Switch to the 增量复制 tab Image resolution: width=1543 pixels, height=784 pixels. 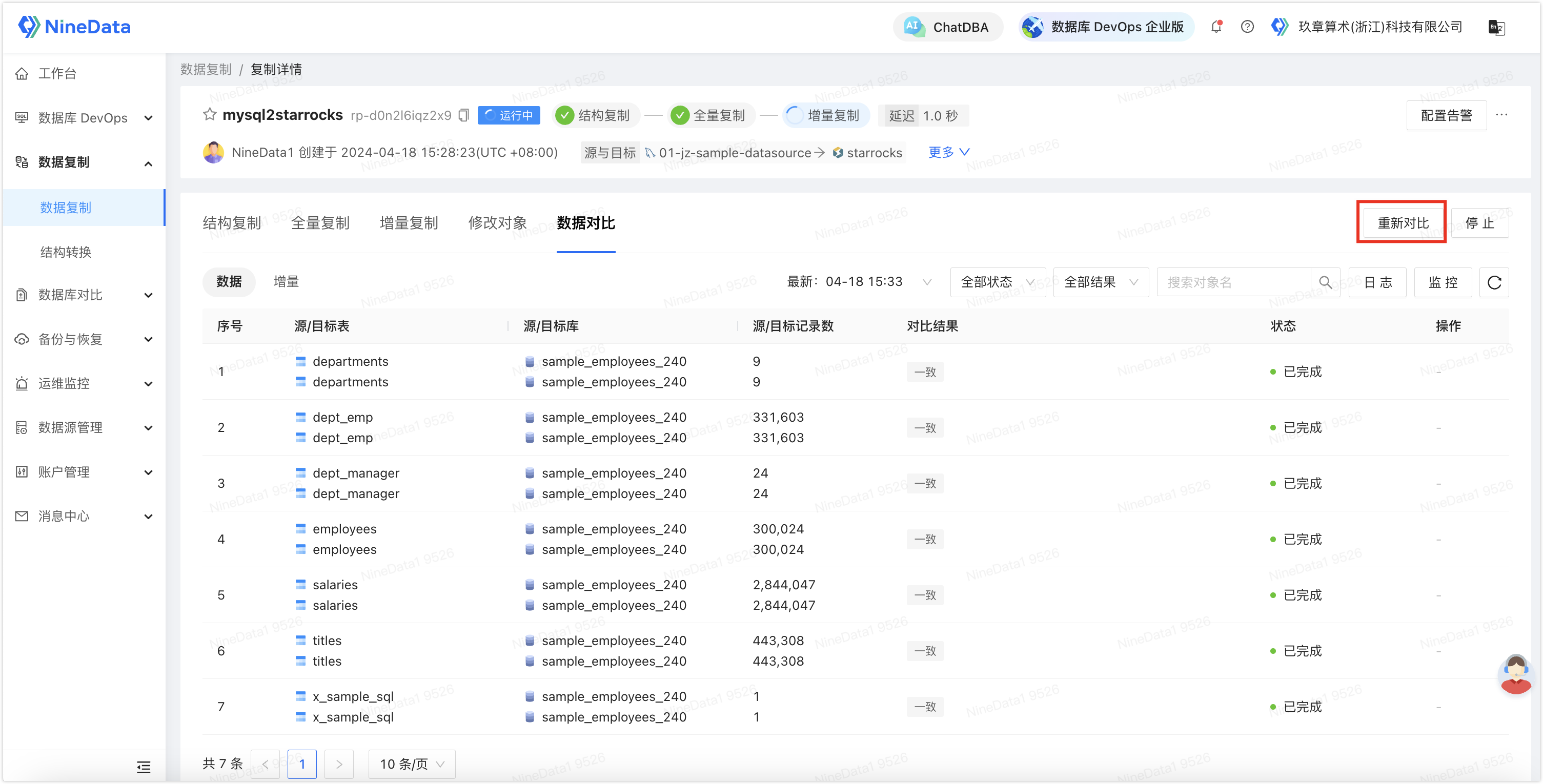[409, 223]
